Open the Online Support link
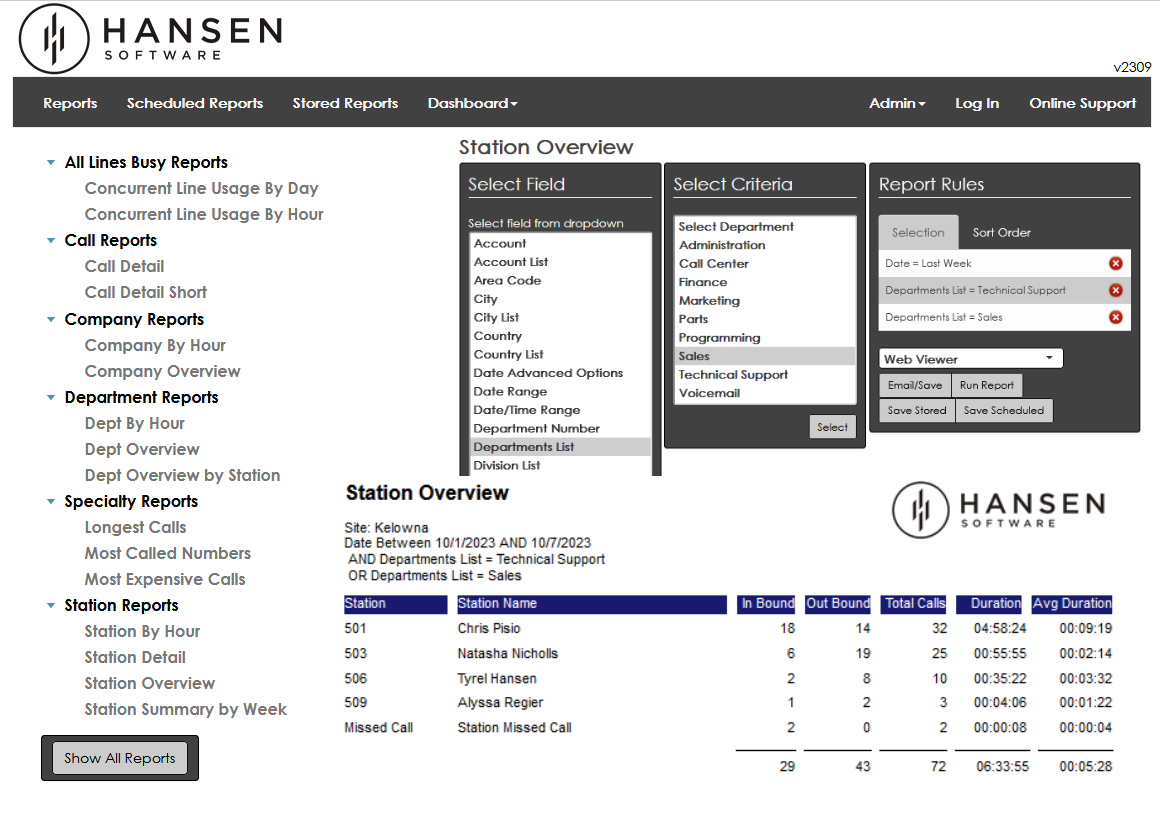1160x820 pixels. click(1082, 103)
